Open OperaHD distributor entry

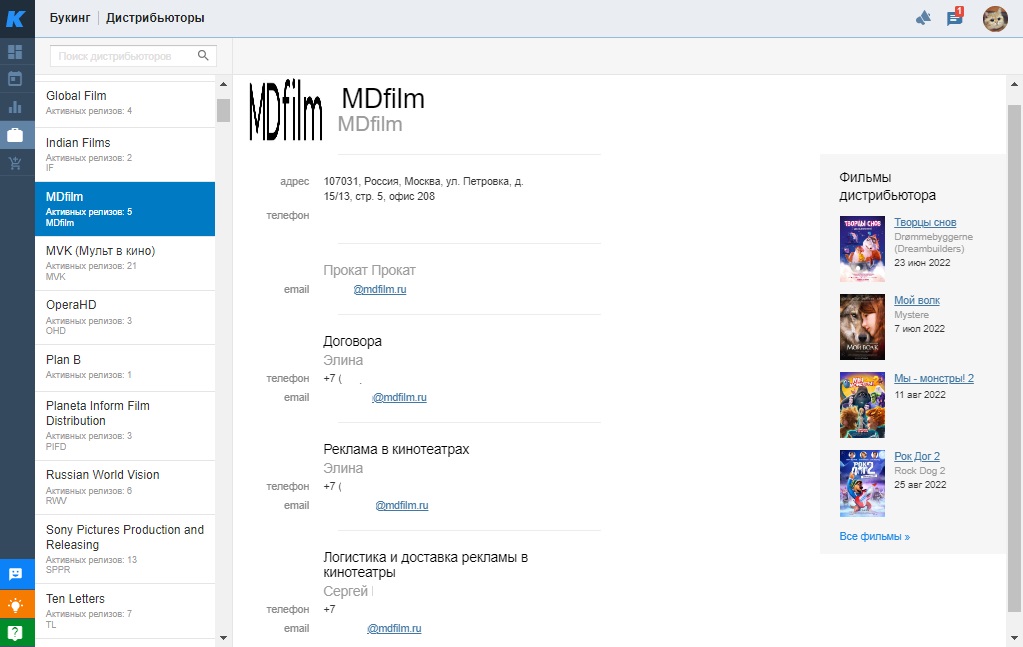coord(125,317)
